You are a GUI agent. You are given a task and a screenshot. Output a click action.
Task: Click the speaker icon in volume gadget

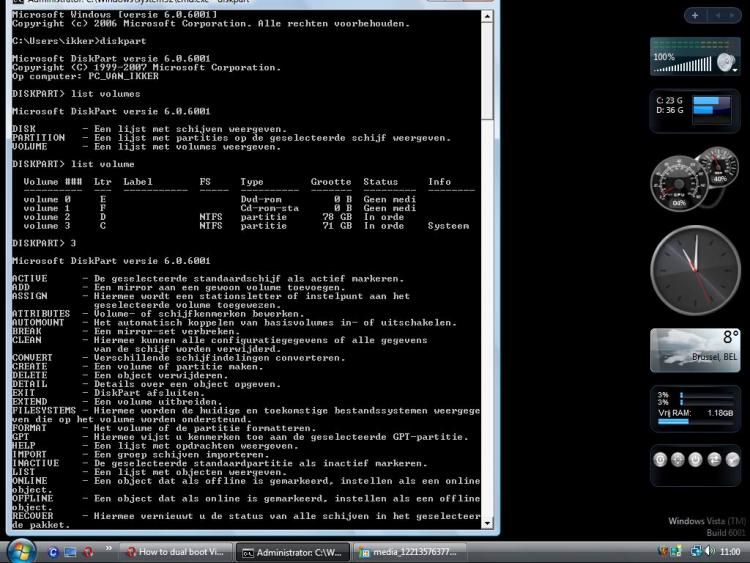724,62
